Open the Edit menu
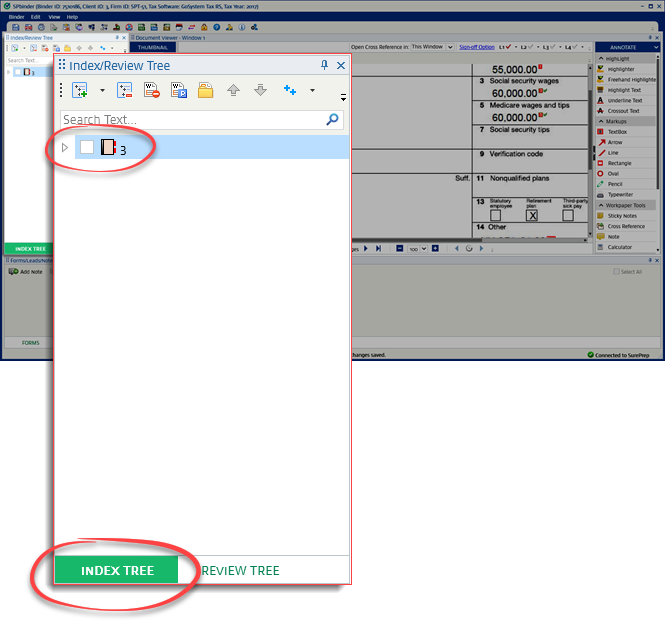Screen dimensions: 665x621 coord(36,17)
